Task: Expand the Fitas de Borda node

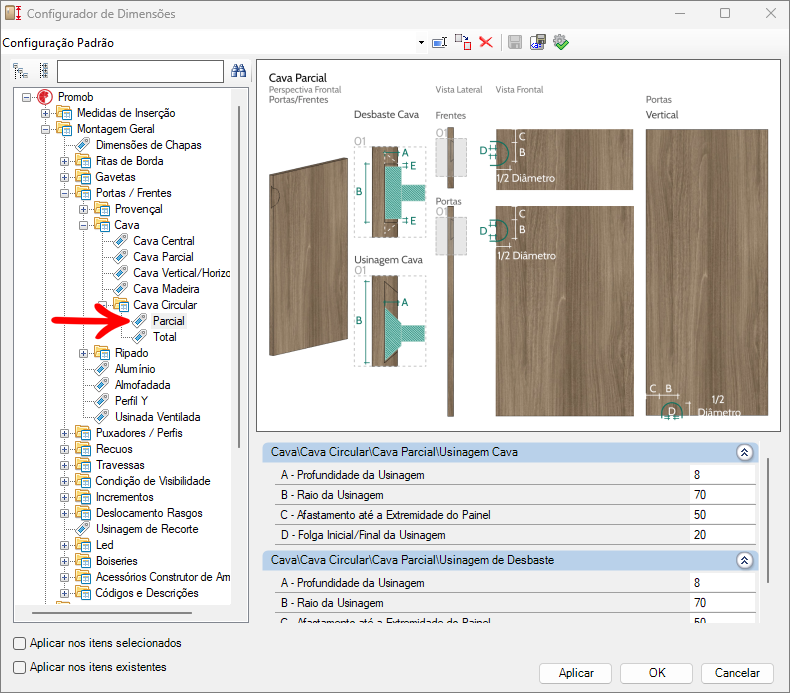Action: (64, 161)
